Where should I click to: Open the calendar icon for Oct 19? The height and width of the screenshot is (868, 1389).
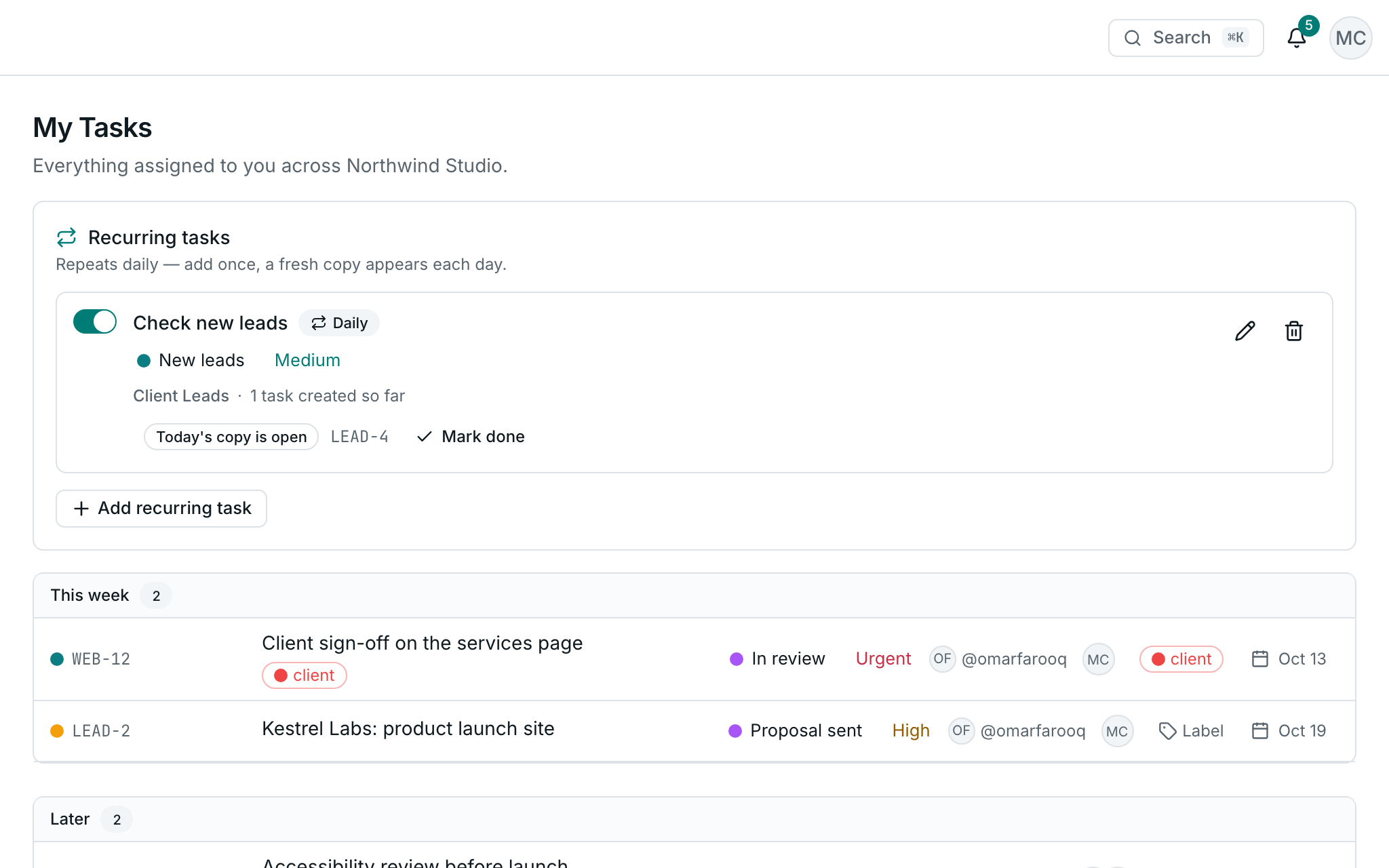(1260, 731)
